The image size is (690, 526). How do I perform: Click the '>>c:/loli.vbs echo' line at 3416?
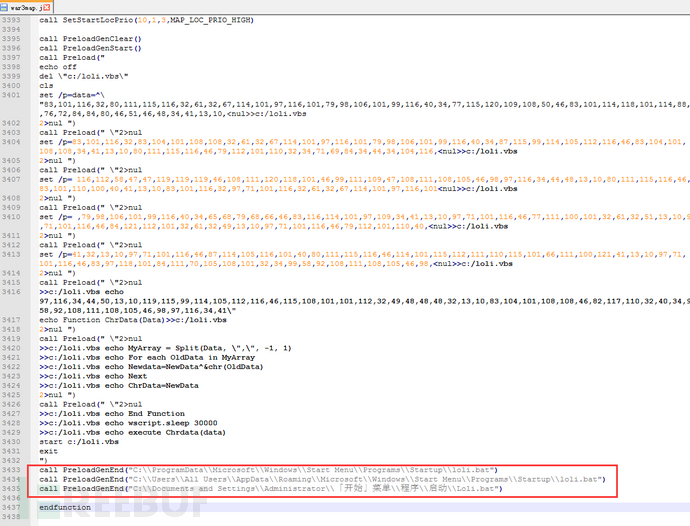(x=81, y=292)
